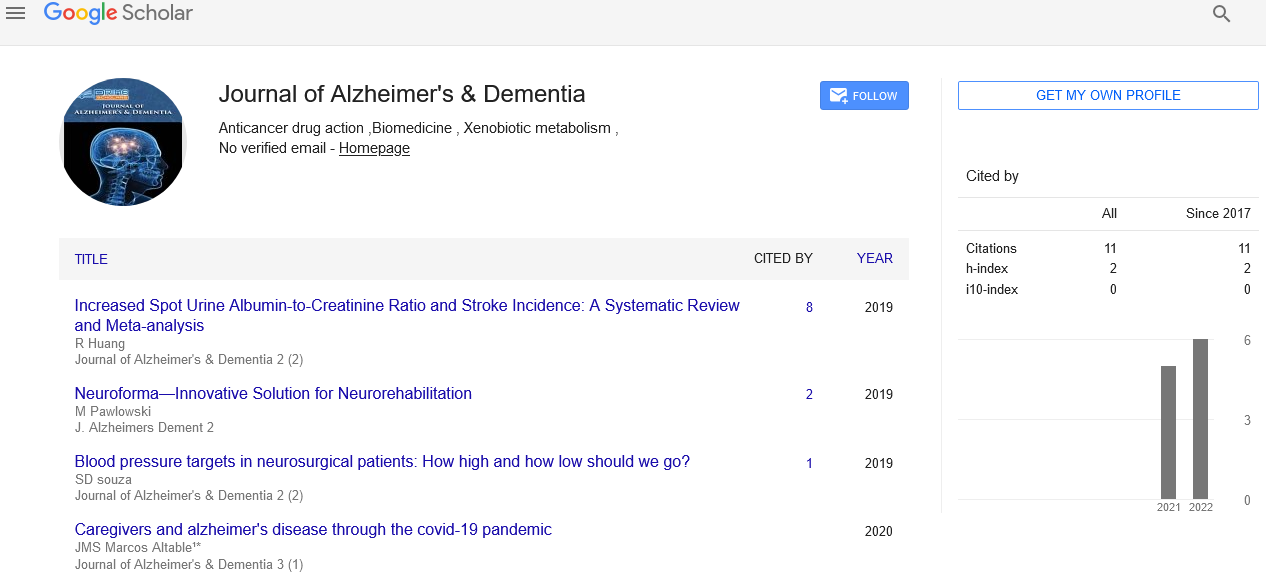This screenshot has height=580, width=1266.
Task: Click citation count 1 for Blood pressure article
Action: coord(809,463)
